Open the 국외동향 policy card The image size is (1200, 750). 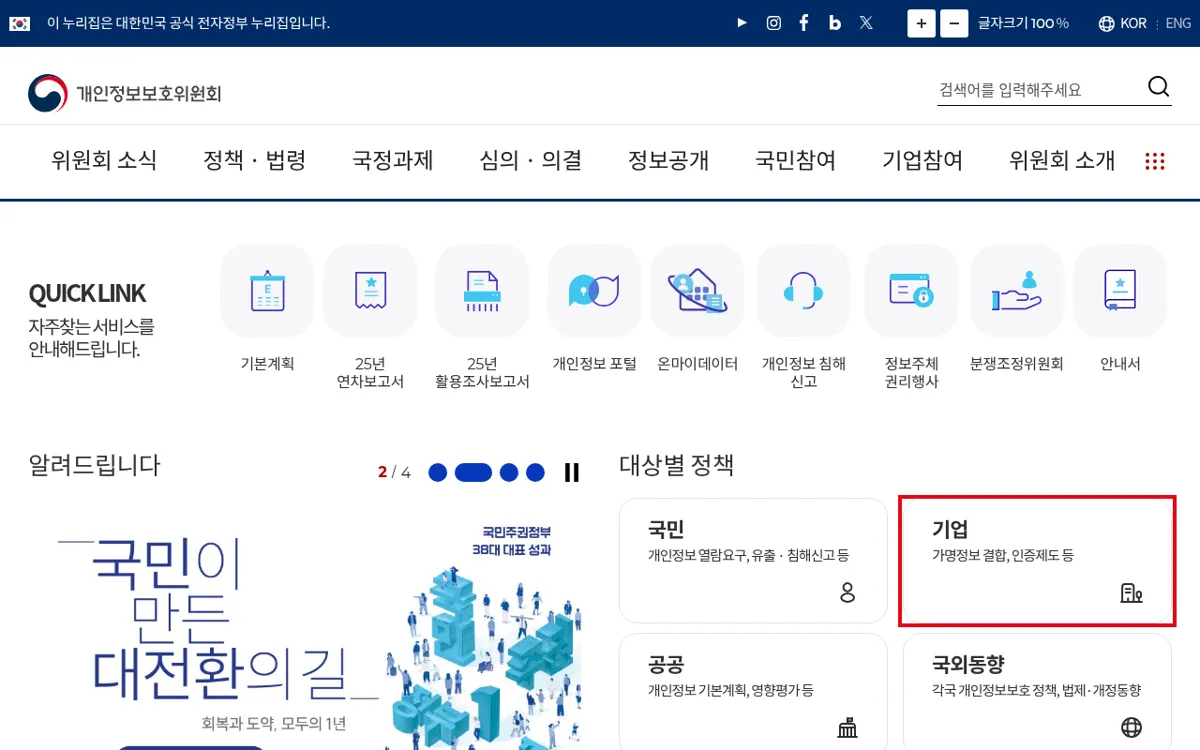tap(1037, 692)
